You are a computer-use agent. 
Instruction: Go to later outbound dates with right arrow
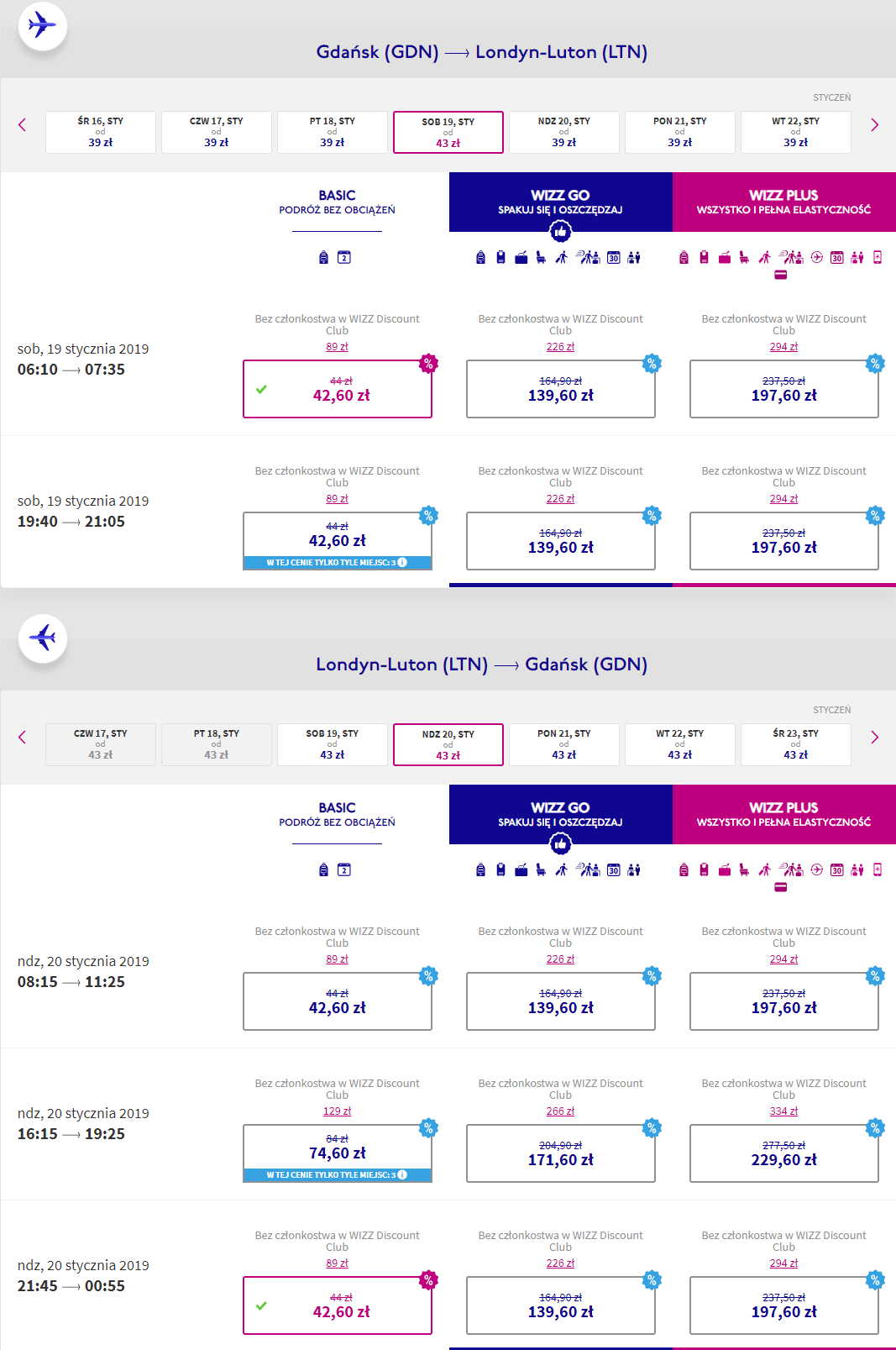pos(874,125)
